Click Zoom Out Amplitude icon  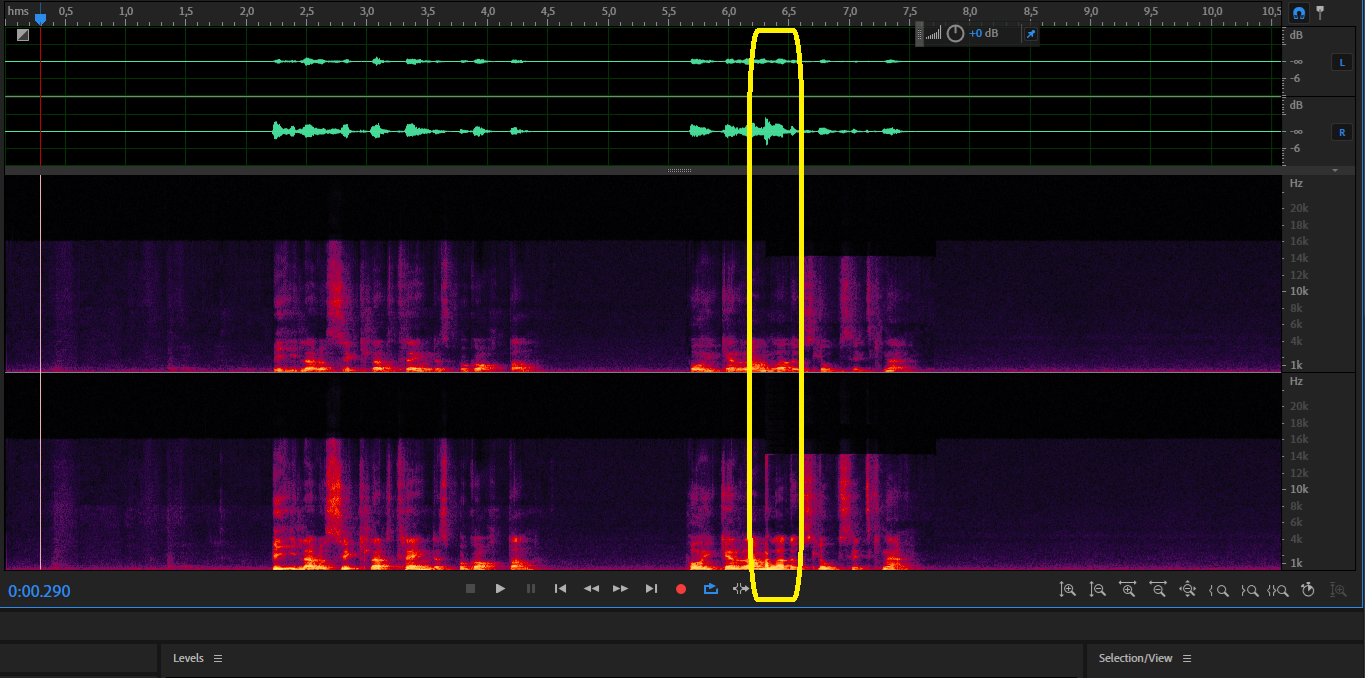tap(1097, 590)
